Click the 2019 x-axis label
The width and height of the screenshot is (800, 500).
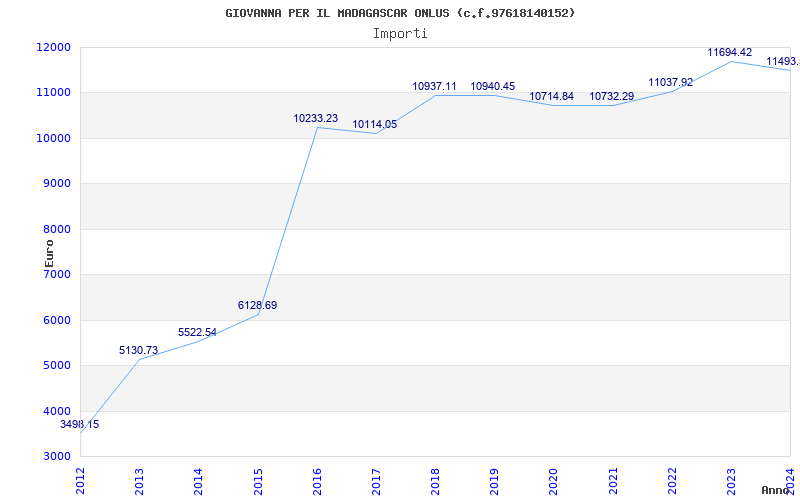tap(495, 481)
